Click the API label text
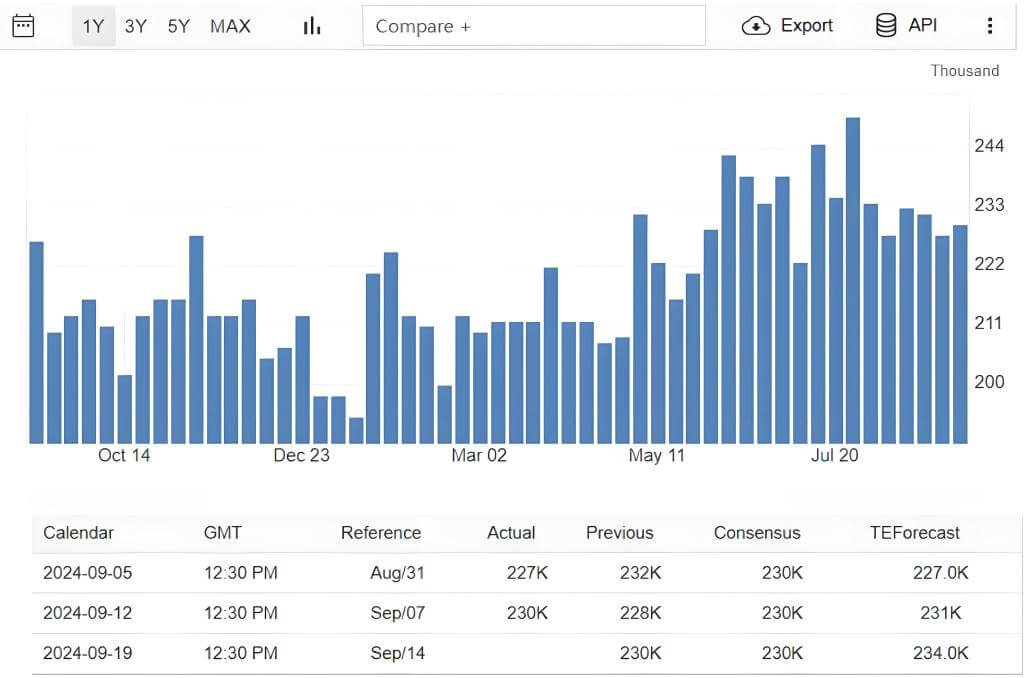The width and height of the screenshot is (1024, 678). 922,26
